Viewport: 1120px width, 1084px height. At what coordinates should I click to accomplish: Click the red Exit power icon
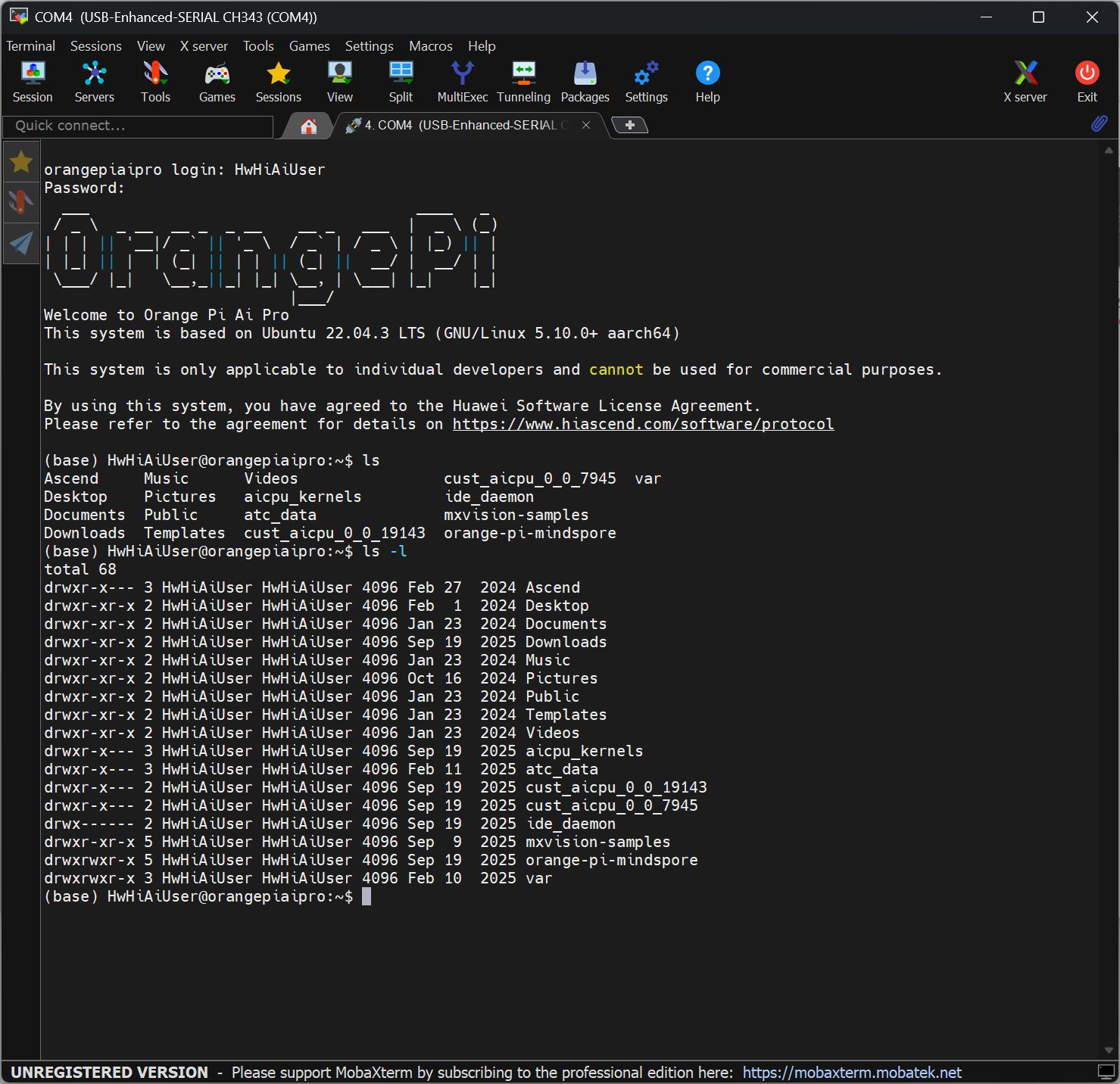(x=1087, y=82)
